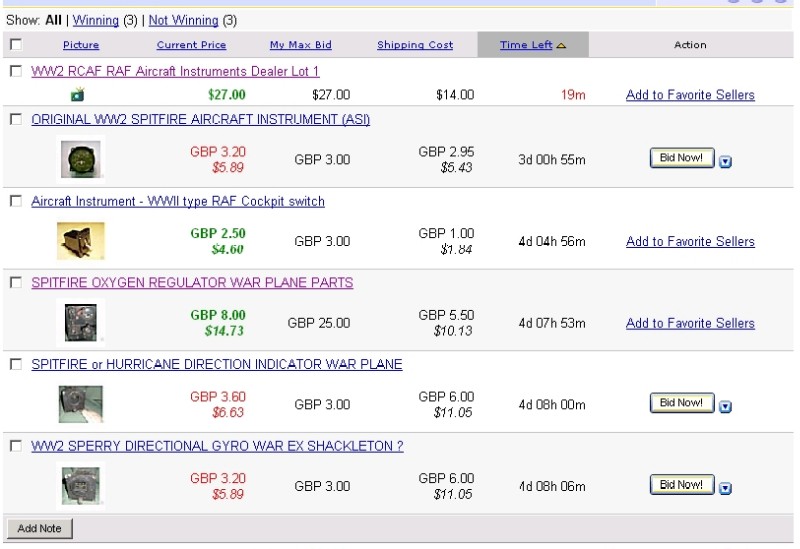Sort by Time Left column

pos(526,45)
